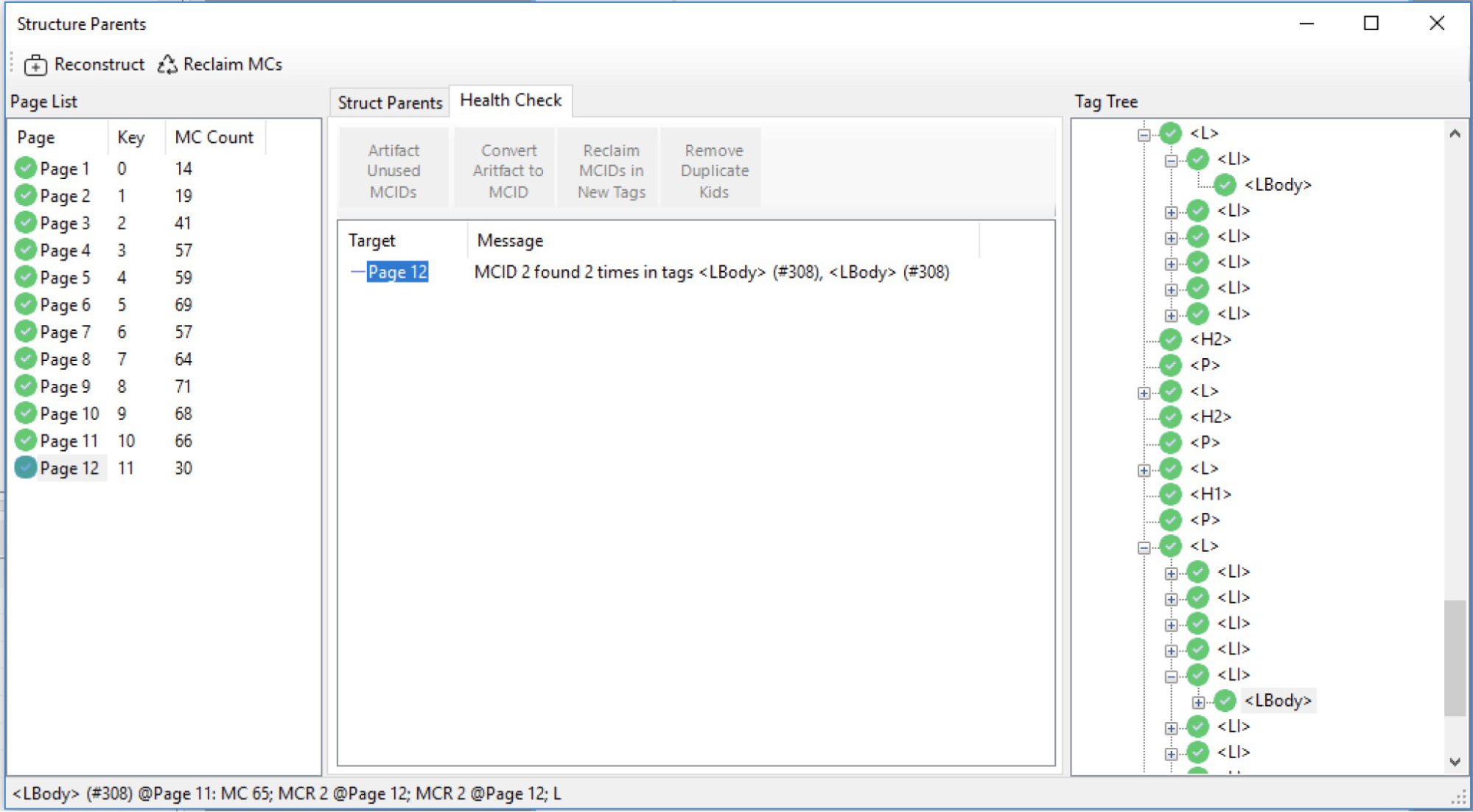Click the Reclaim MCs recycle icon

pyautogui.click(x=167, y=65)
